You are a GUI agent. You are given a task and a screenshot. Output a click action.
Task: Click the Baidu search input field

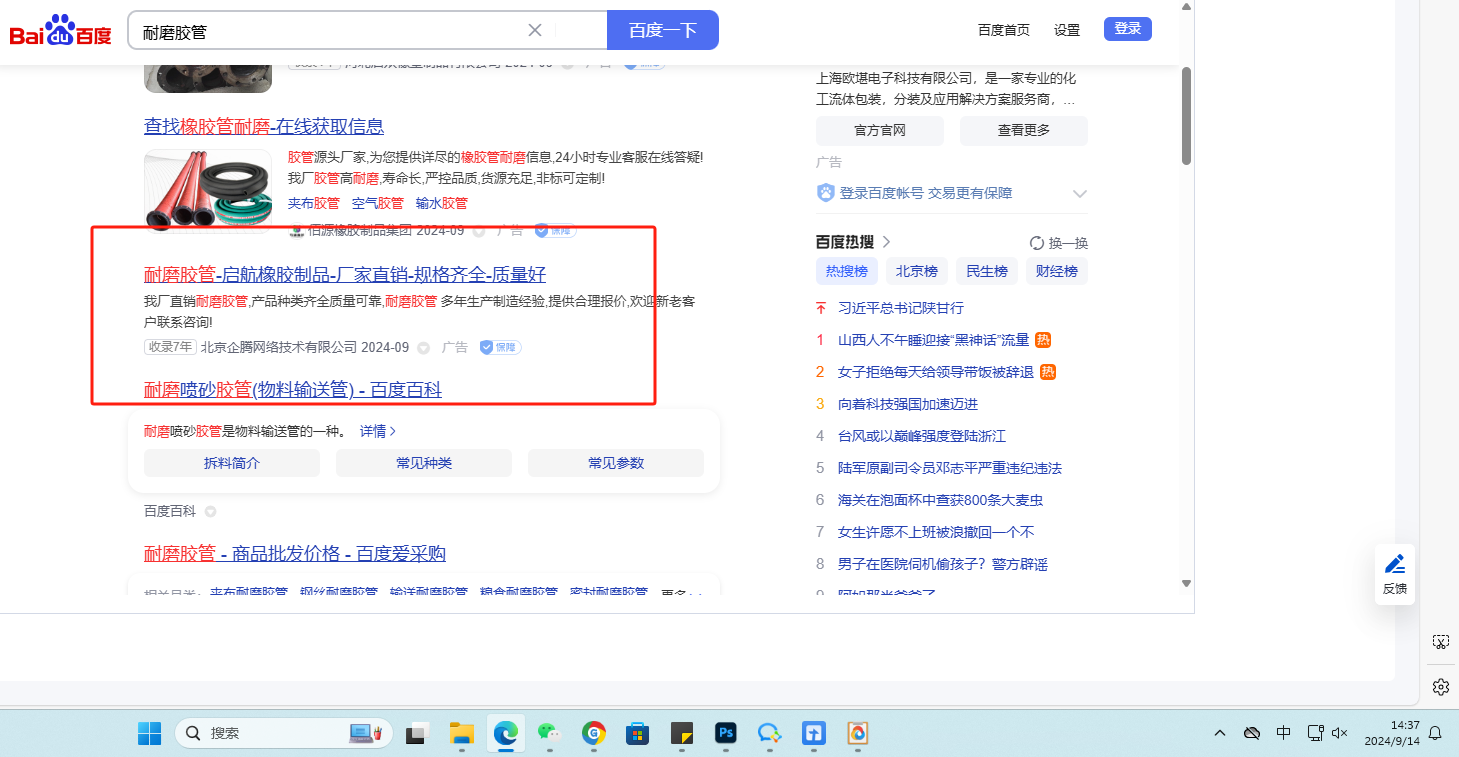point(330,31)
